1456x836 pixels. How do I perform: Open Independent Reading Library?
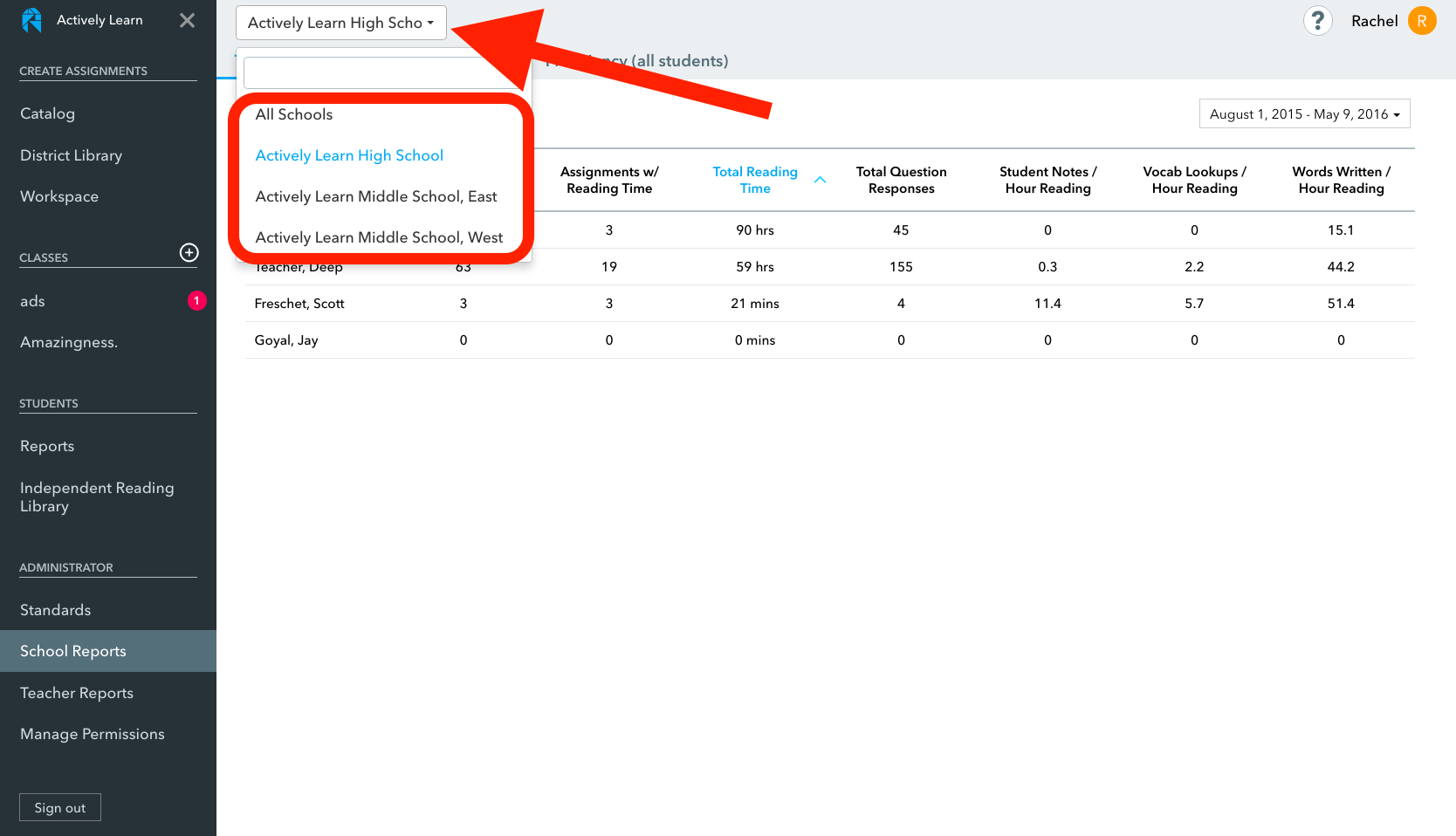pyautogui.click(x=97, y=497)
